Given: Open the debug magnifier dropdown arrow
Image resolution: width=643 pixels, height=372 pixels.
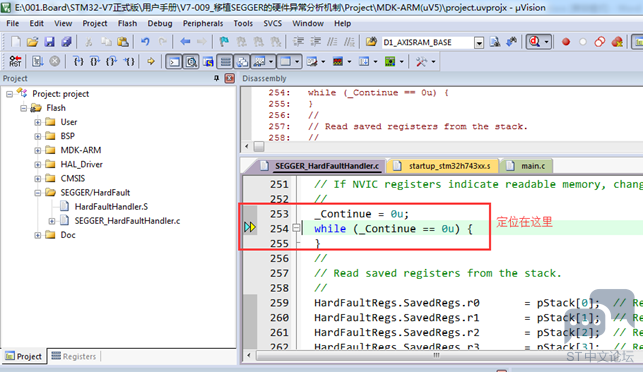Looking at the screenshot, I should click(546, 42).
